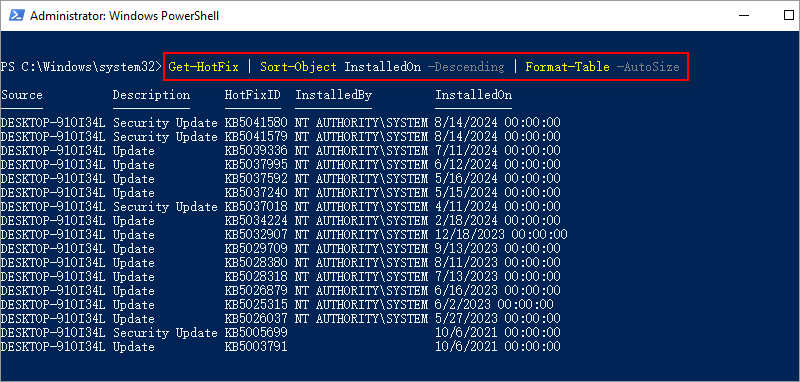Click hotfix ID KB5037995

[x=256, y=165]
